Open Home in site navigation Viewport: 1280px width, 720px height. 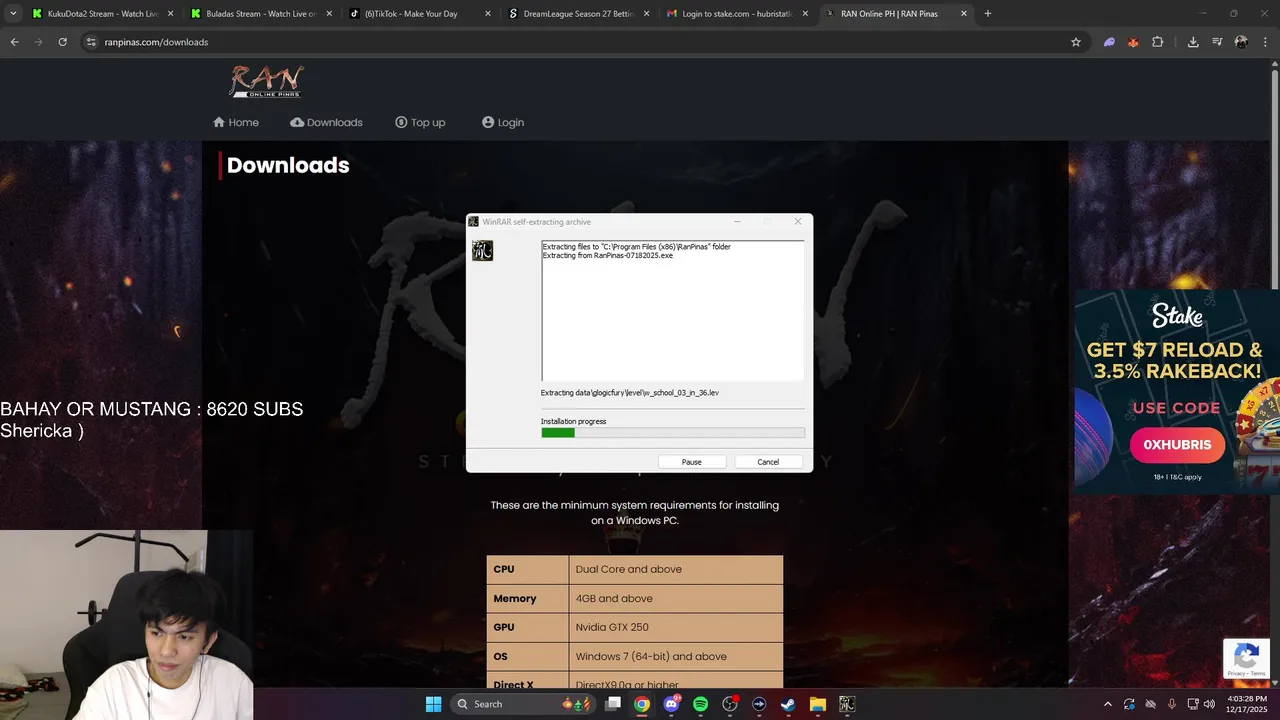click(236, 122)
